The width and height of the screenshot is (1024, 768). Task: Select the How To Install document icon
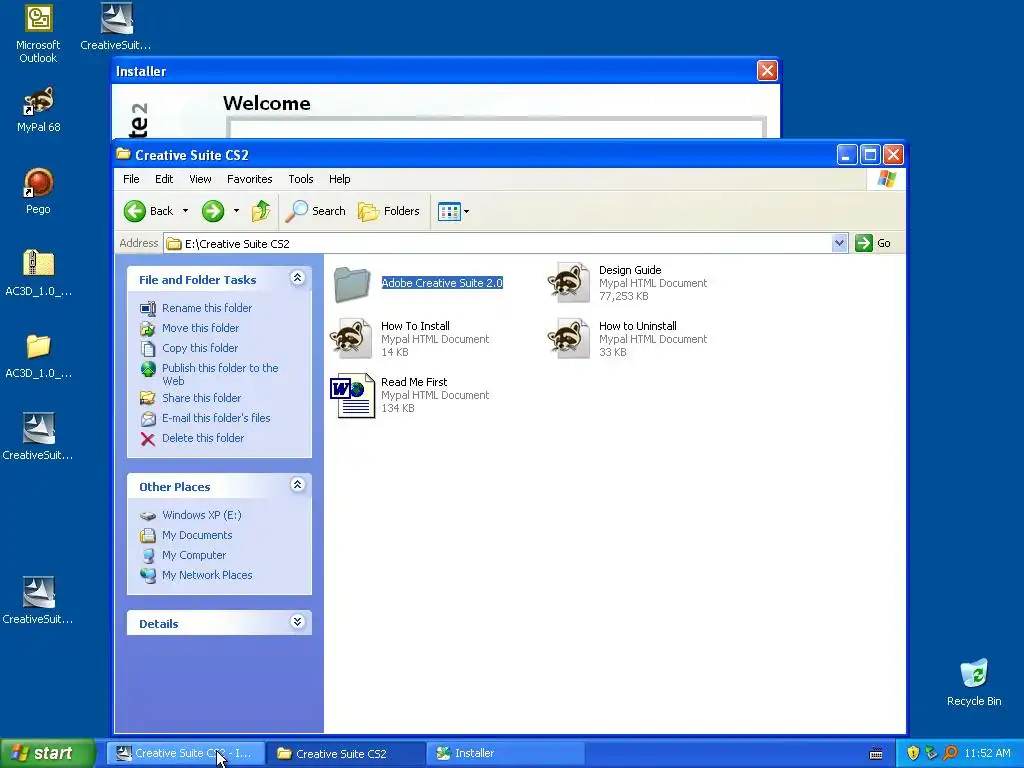pos(351,338)
